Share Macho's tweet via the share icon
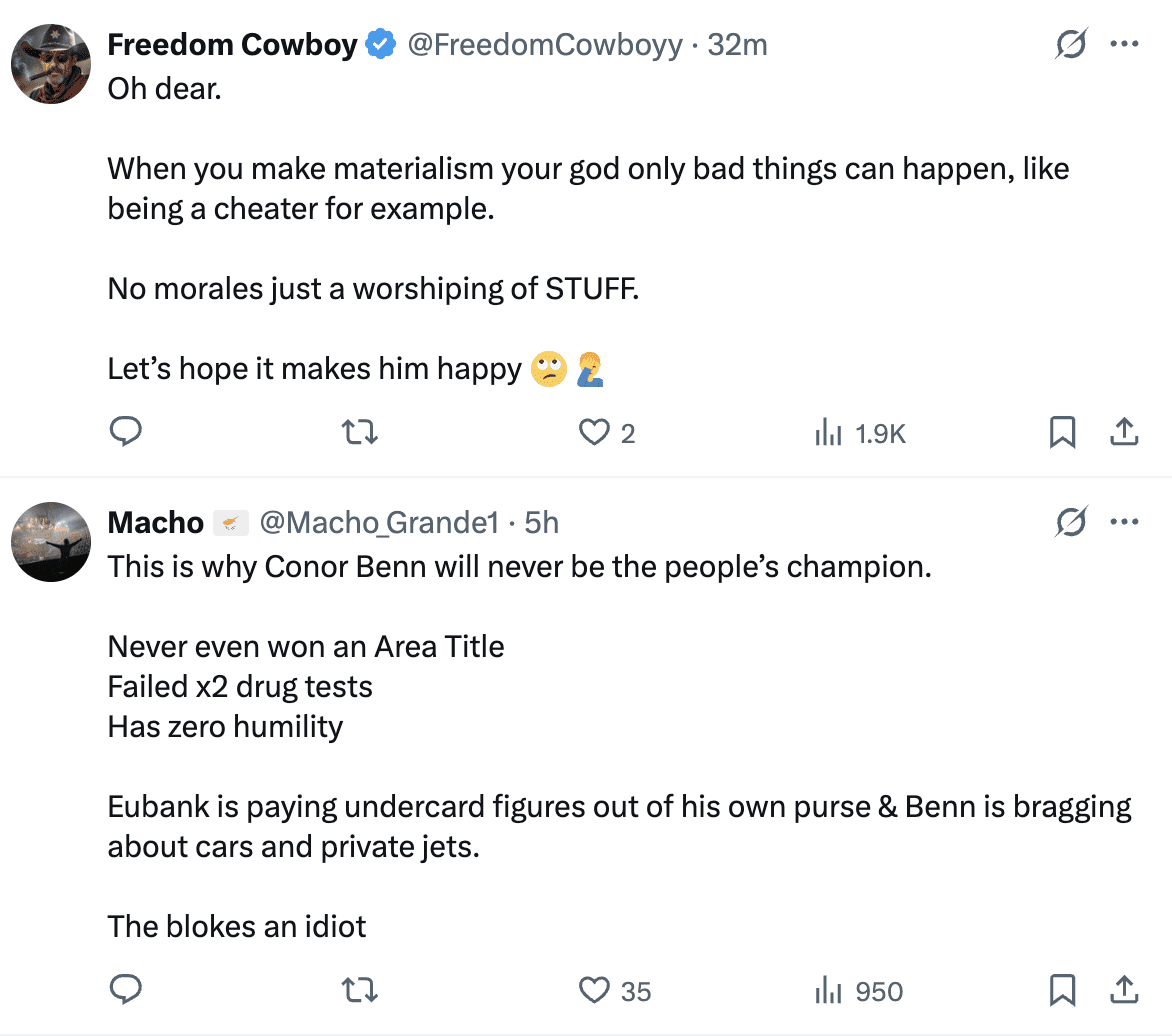 coord(1123,990)
